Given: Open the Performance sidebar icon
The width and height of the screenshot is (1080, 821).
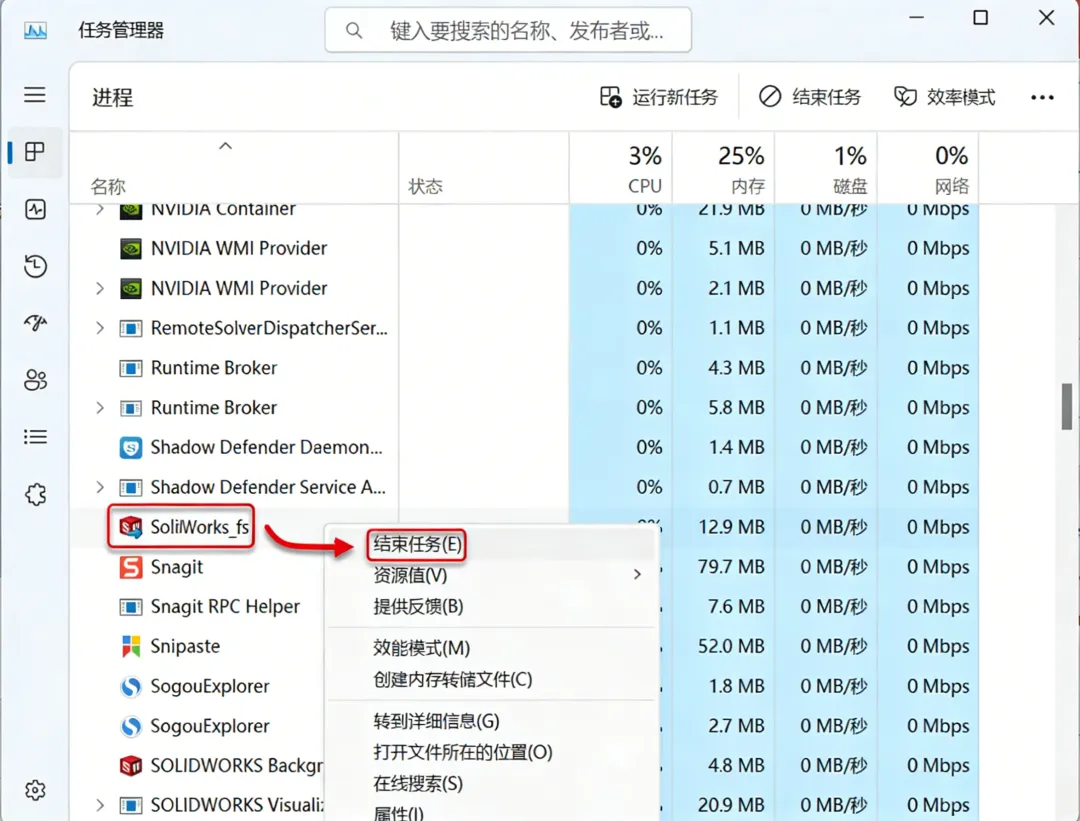Looking at the screenshot, I should (35, 209).
